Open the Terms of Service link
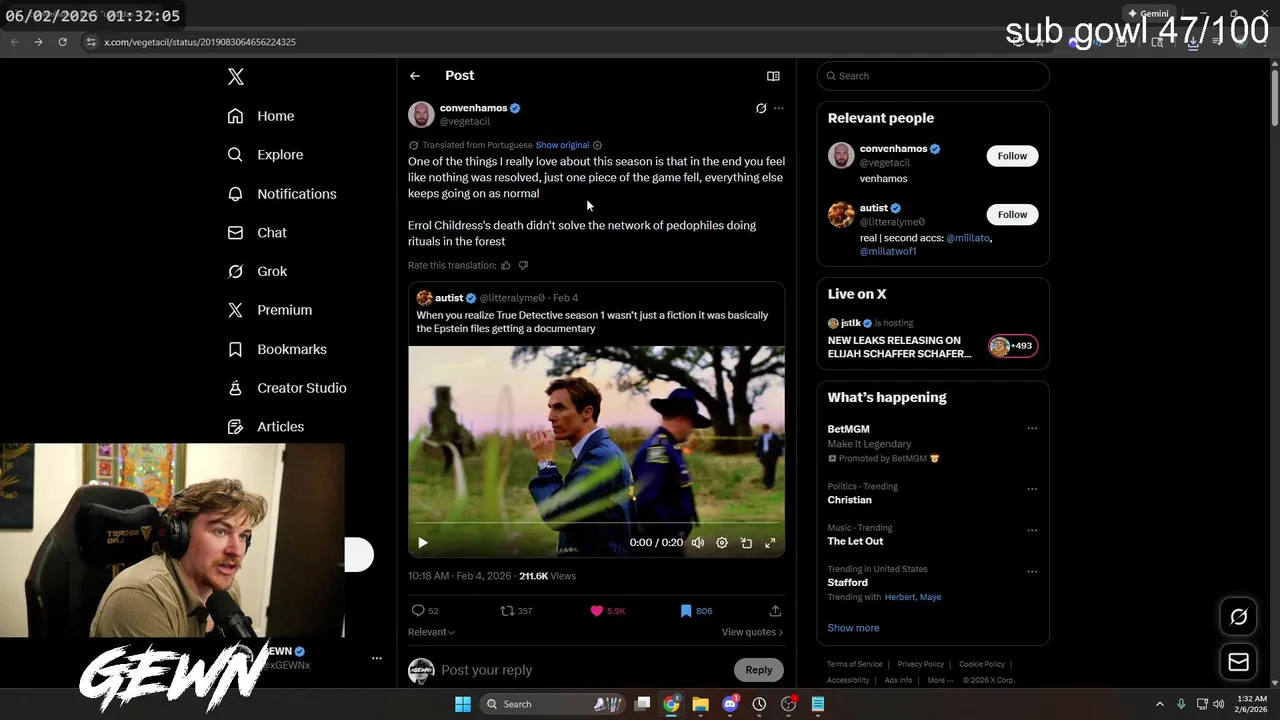The height and width of the screenshot is (720, 1280). pos(855,664)
